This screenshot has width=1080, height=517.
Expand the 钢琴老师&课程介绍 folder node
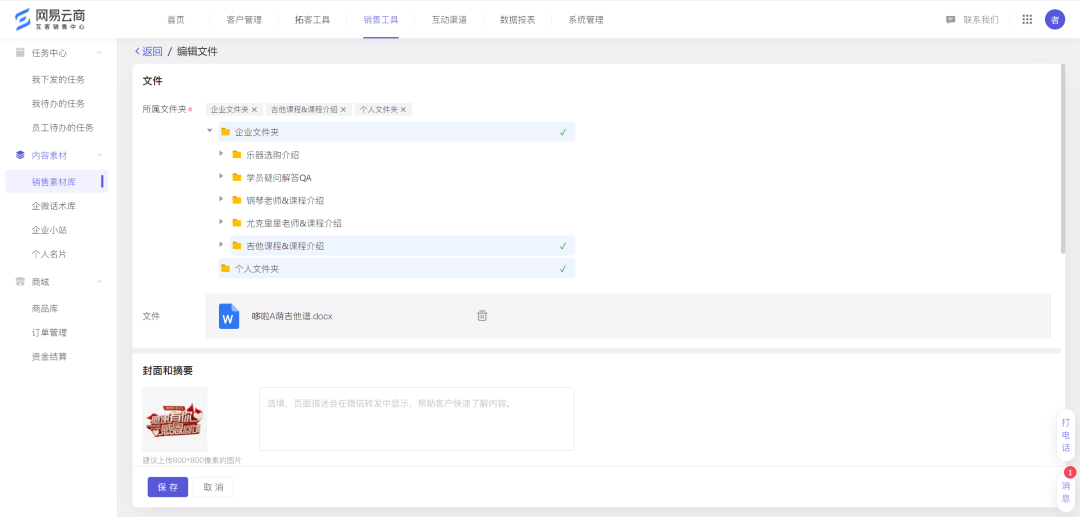click(221, 198)
